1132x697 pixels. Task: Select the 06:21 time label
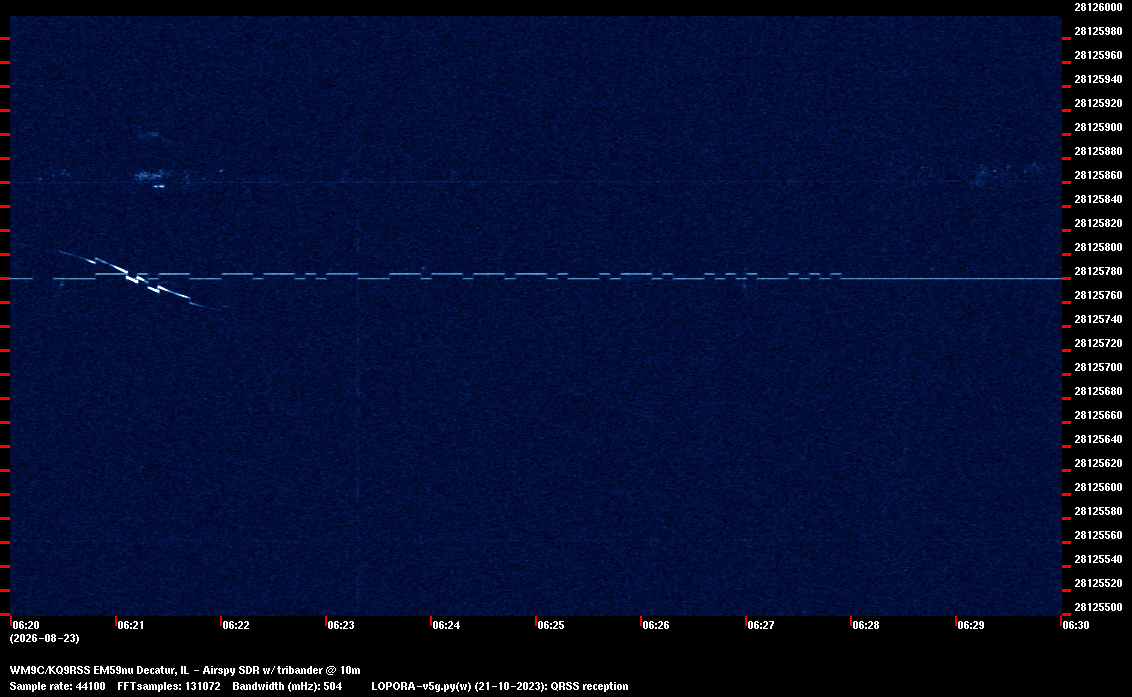coord(131,625)
